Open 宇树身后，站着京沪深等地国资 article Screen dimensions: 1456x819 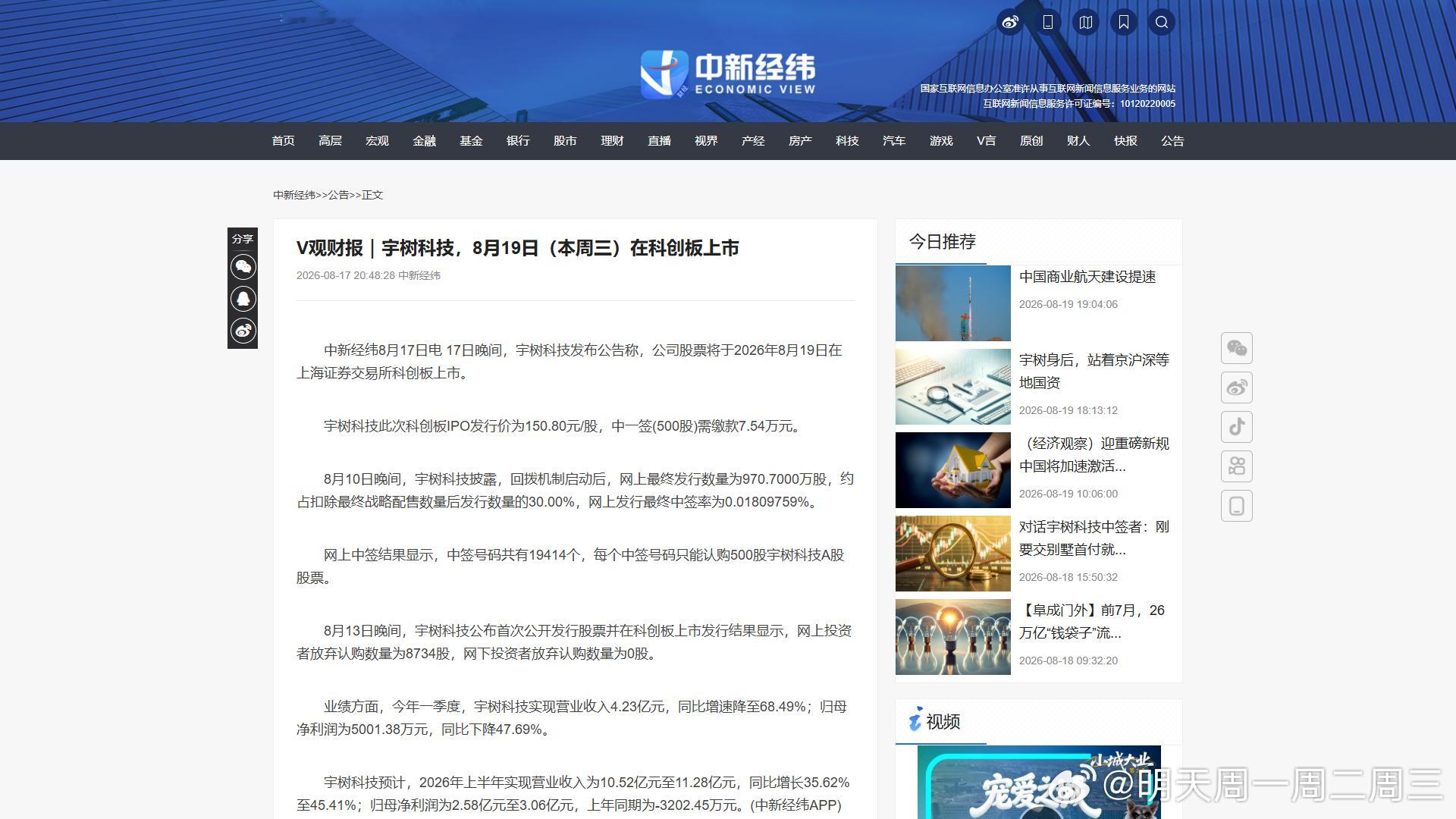(x=1094, y=372)
